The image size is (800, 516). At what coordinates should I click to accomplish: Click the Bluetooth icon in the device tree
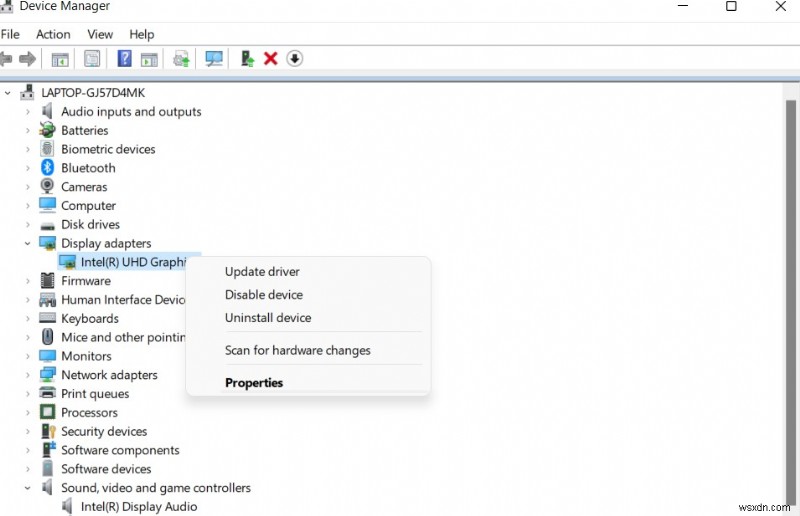coord(47,168)
